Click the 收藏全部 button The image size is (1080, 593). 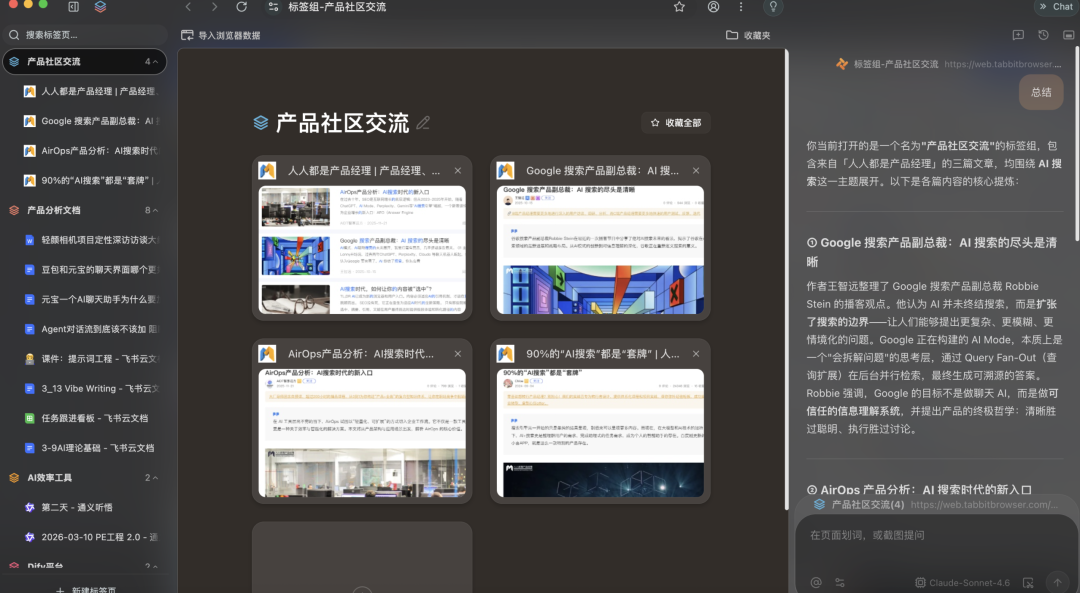(676, 123)
